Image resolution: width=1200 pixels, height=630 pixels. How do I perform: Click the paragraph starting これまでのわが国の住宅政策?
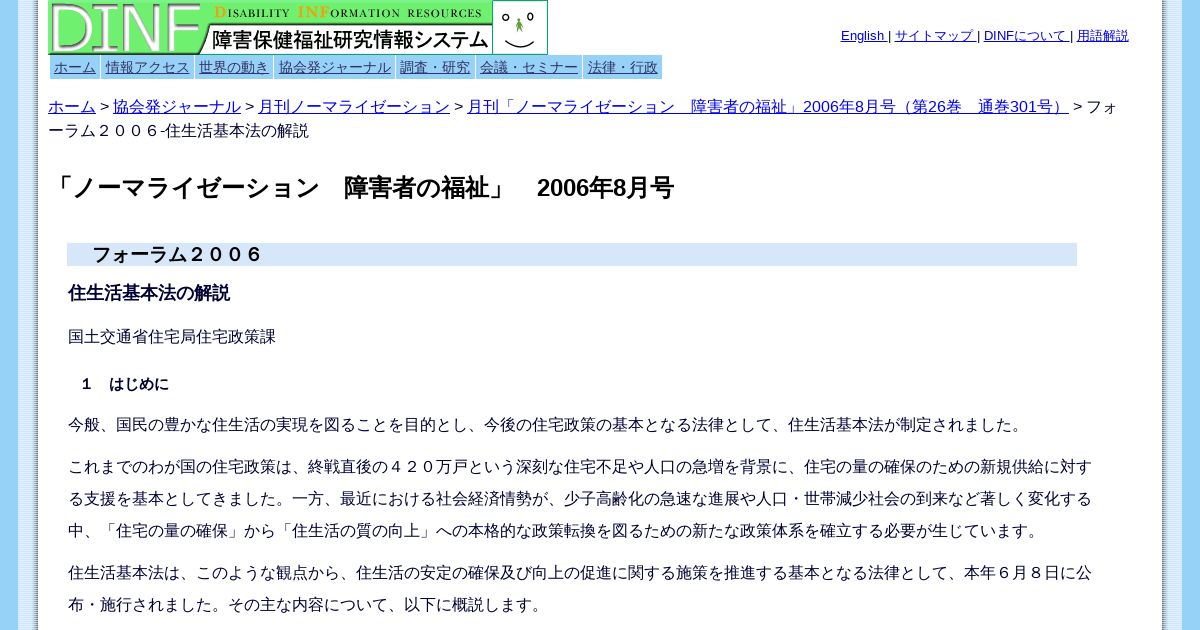coord(580,499)
